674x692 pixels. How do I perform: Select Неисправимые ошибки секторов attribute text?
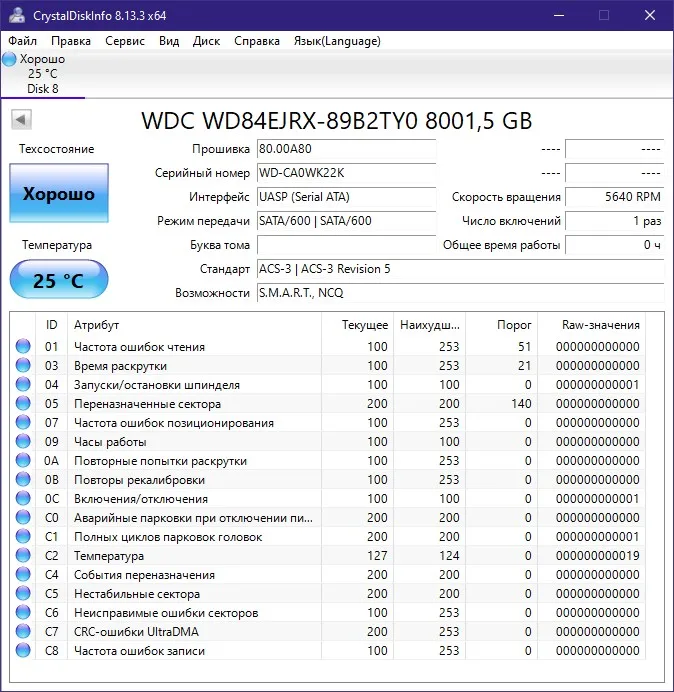(166, 613)
